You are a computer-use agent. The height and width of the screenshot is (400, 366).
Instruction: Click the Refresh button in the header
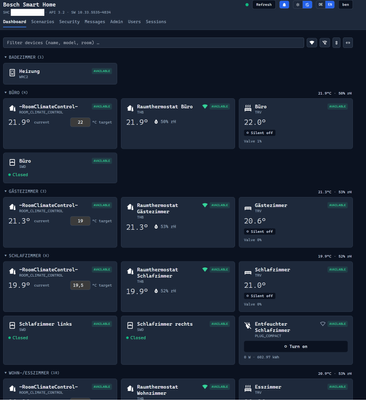pos(264,5)
